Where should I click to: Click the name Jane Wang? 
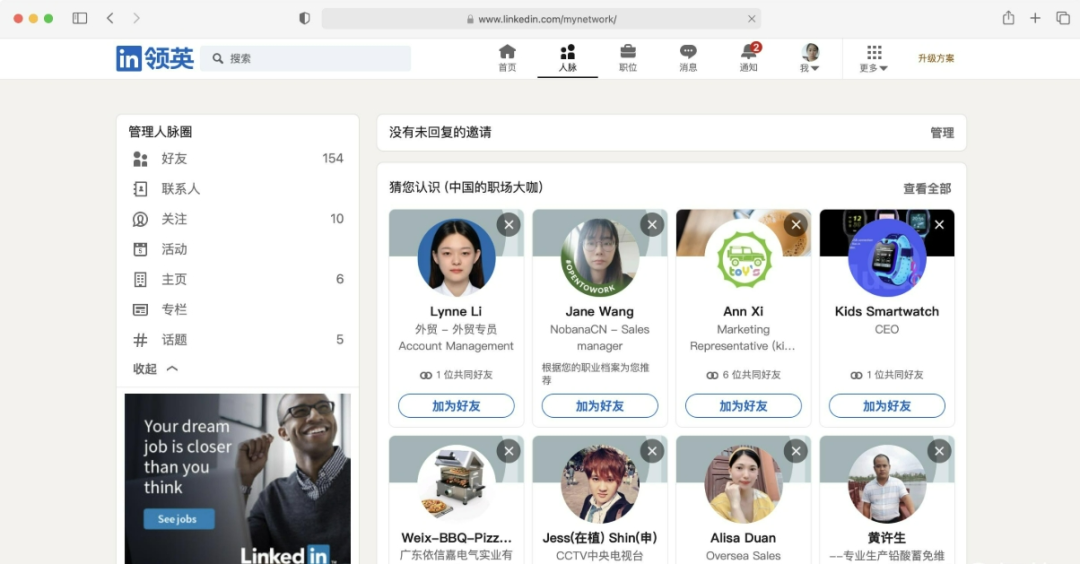599,311
